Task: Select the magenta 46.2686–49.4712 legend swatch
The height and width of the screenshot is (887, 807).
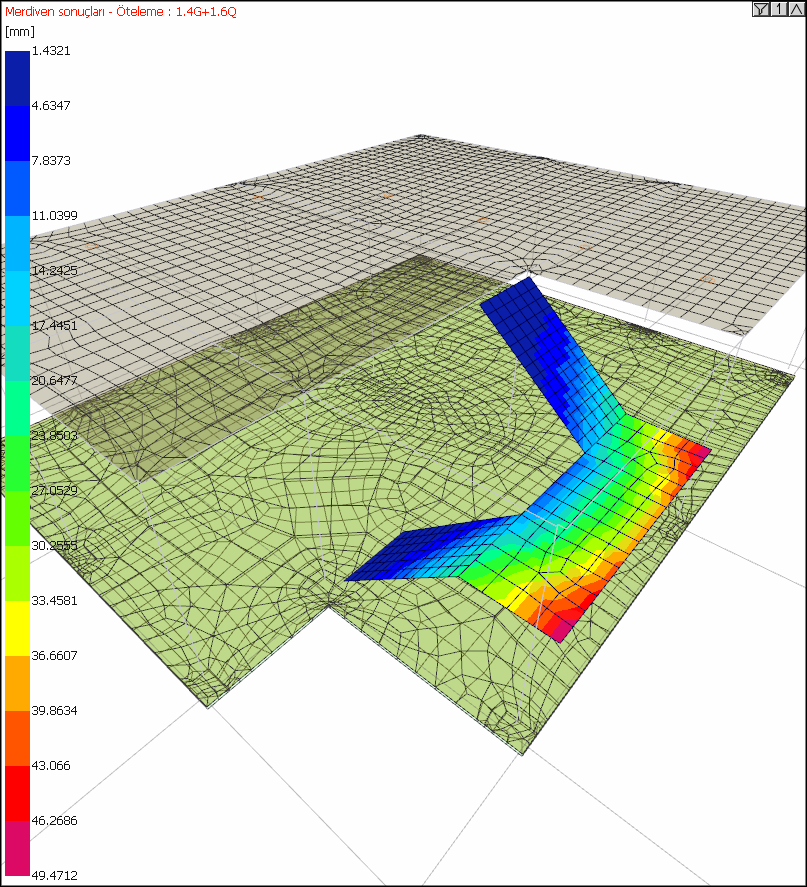Action: [x=17, y=848]
